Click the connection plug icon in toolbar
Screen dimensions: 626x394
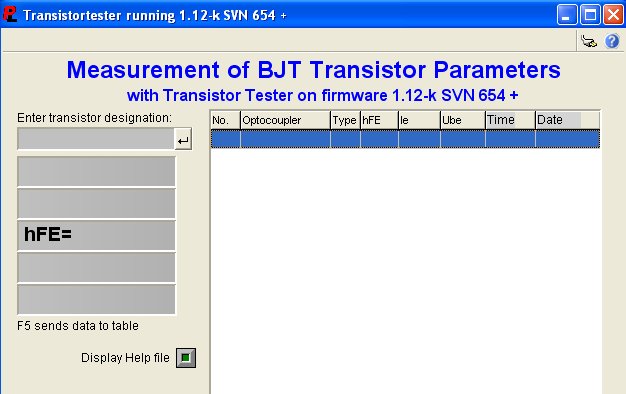pyautogui.click(x=589, y=41)
